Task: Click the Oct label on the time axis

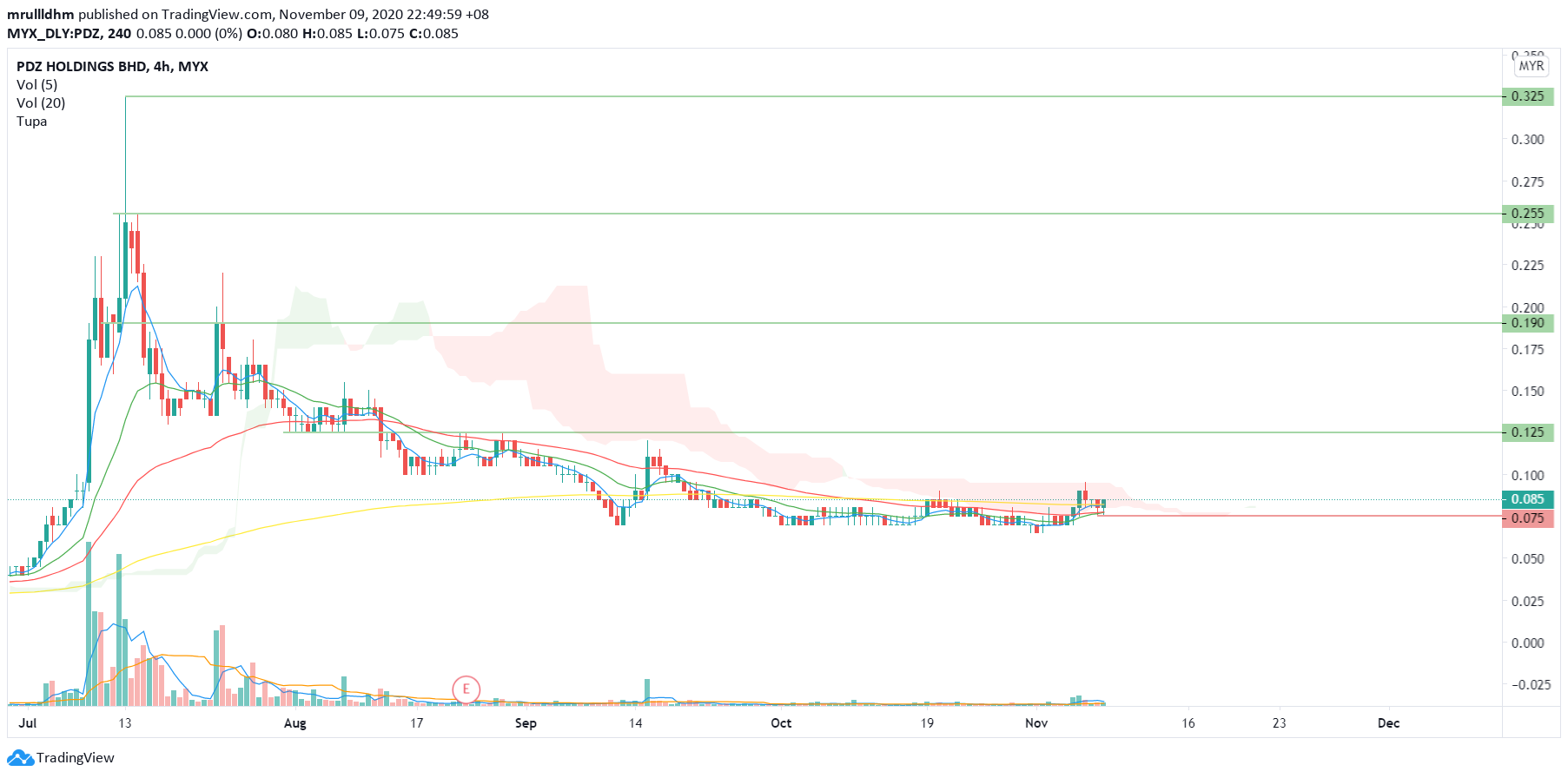Action: pyautogui.click(x=781, y=723)
